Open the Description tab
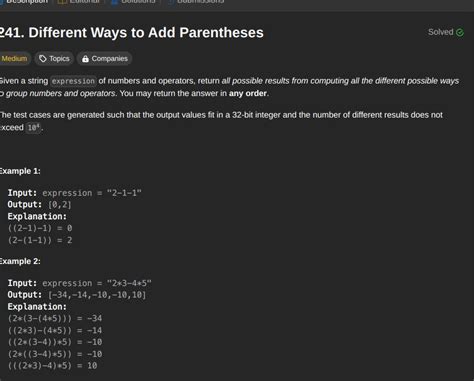The image size is (474, 381). point(25,2)
